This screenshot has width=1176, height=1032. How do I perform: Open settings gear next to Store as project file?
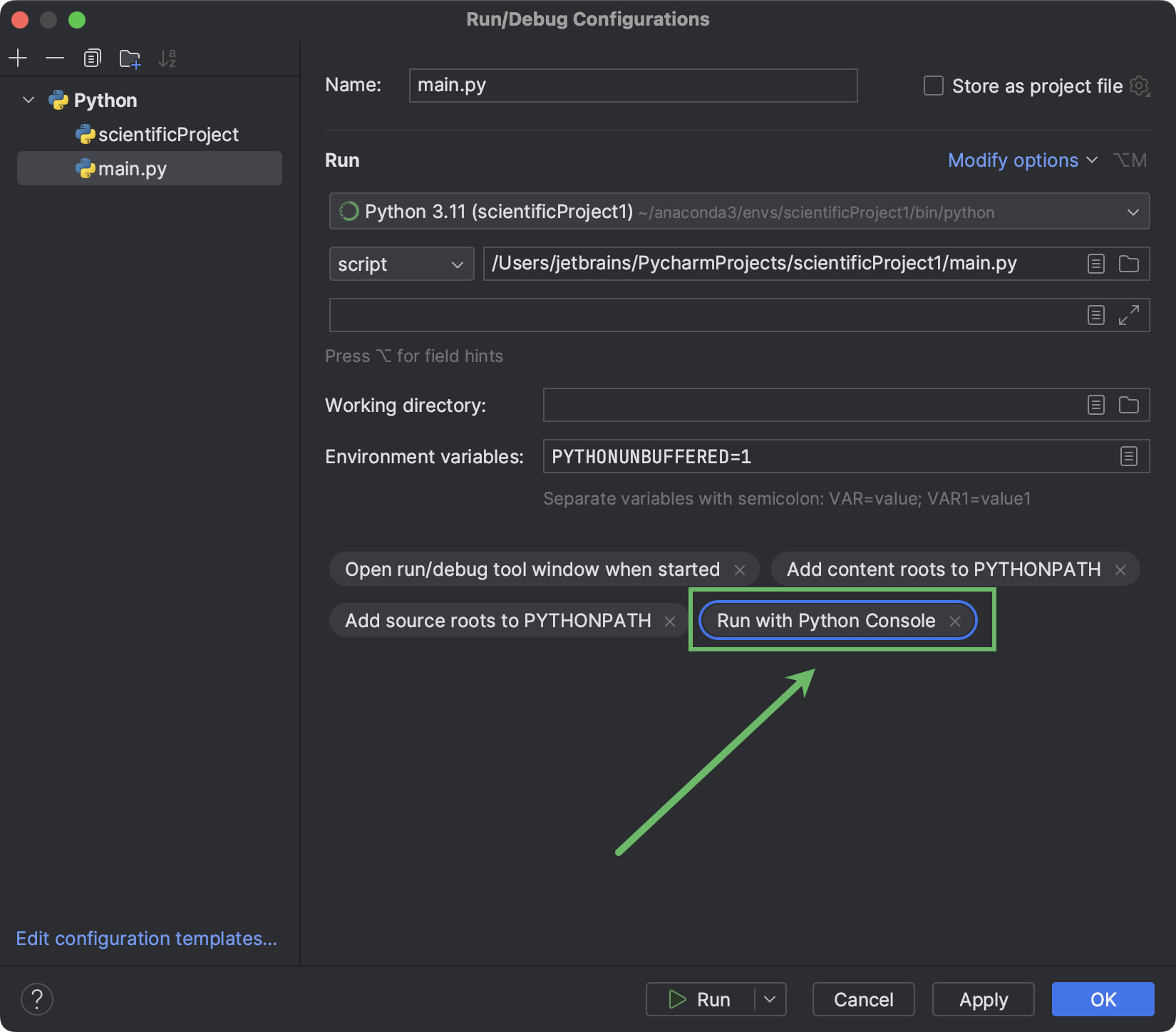[x=1140, y=86]
